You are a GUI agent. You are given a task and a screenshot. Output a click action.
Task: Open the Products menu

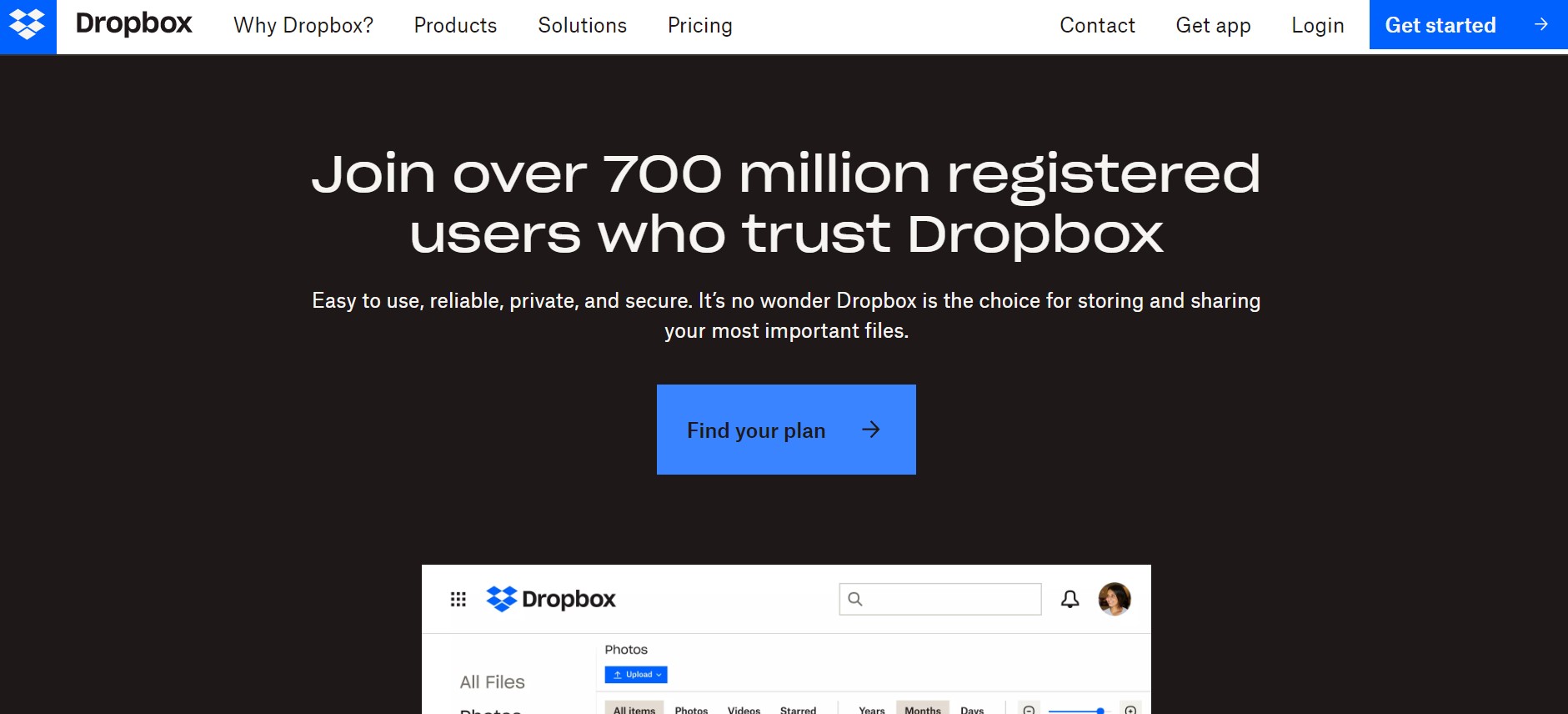[x=455, y=26]
